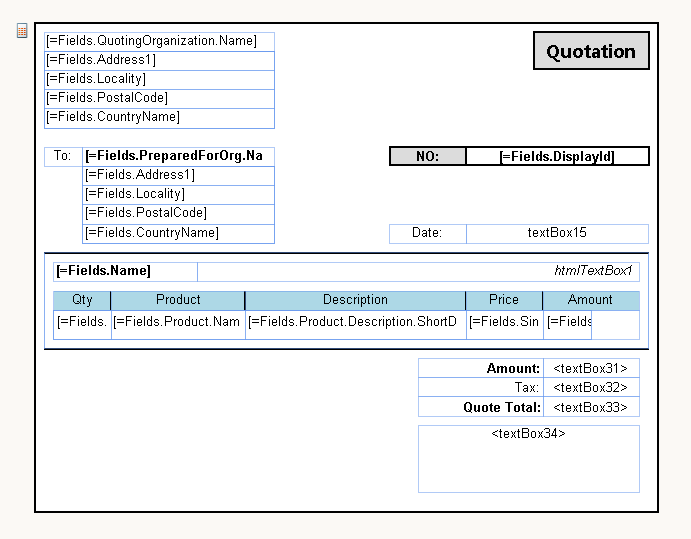The width and height of the screenshot is (691, 539).
Task: Select the 'Quote Total:' label
Action: tap(481, 407)
